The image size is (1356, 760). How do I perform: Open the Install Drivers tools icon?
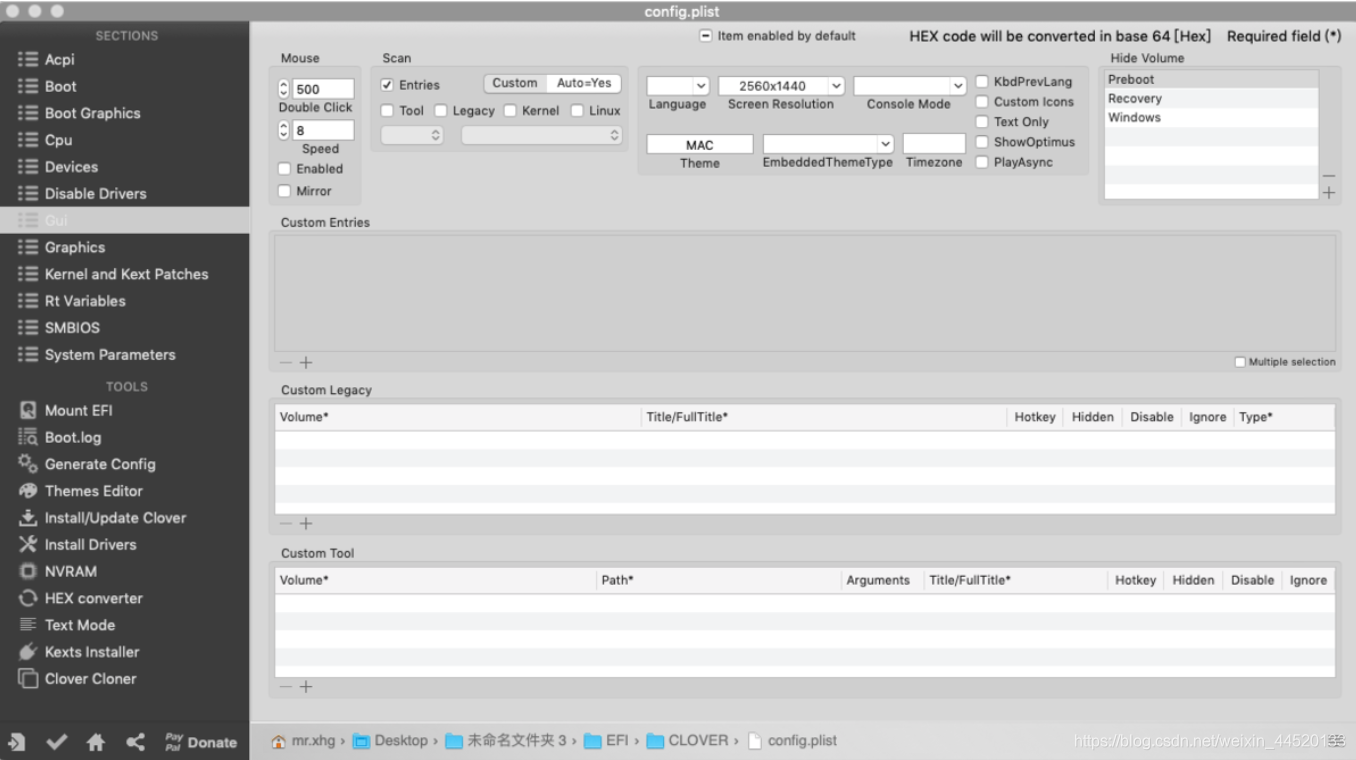point(28,544)
